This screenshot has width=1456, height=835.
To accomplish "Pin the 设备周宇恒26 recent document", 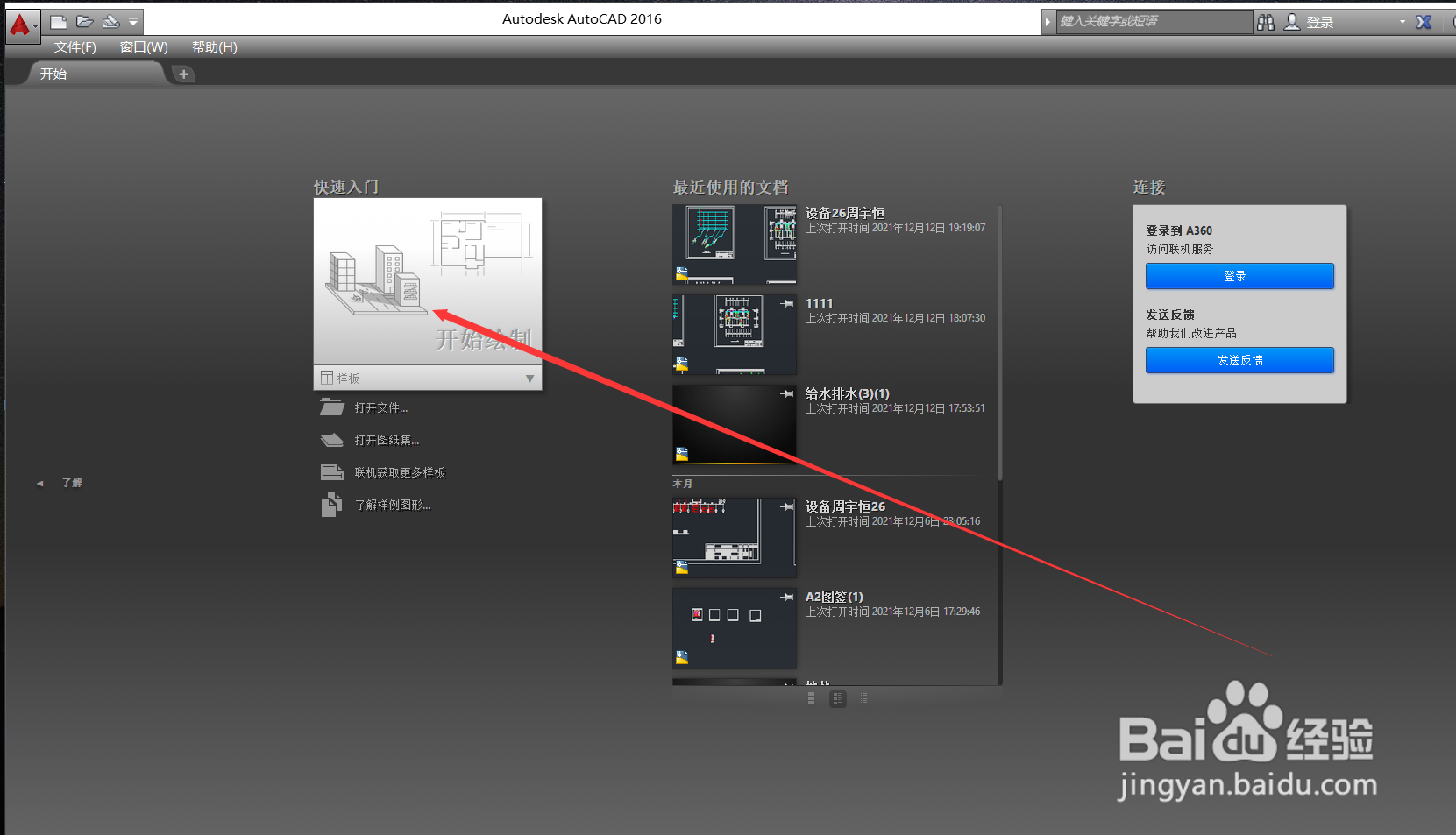I will pos(786,507).
